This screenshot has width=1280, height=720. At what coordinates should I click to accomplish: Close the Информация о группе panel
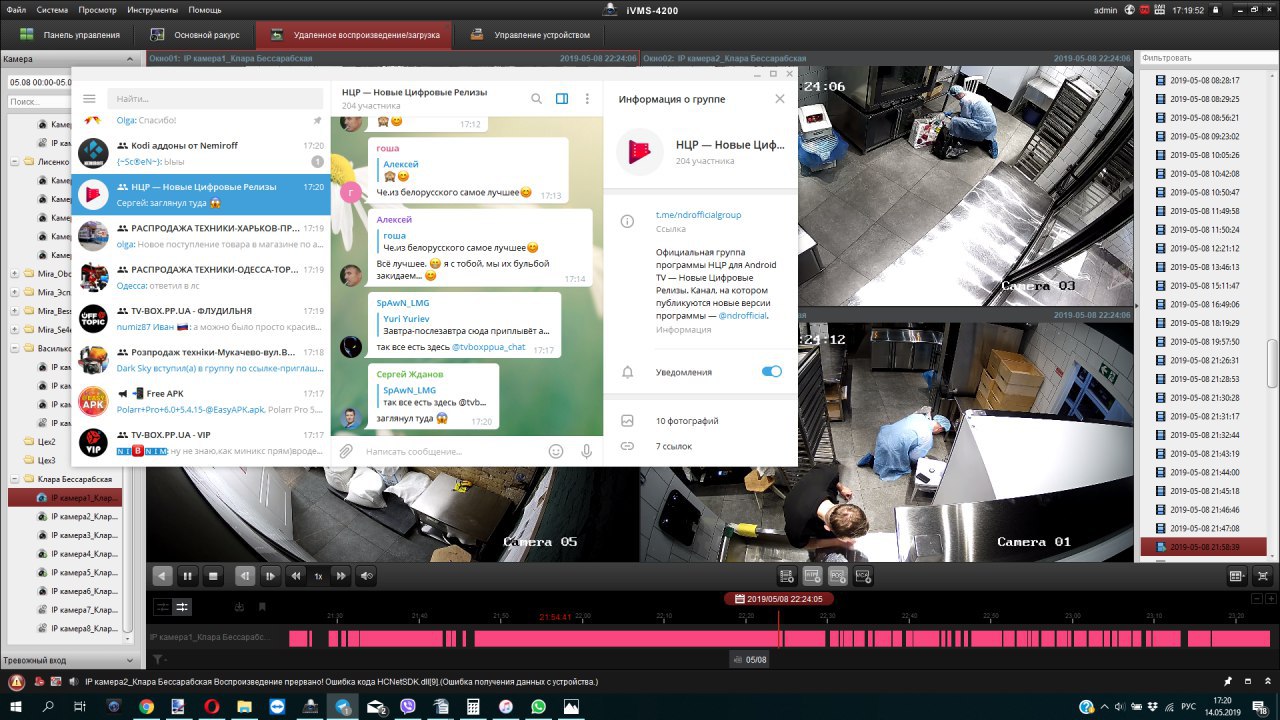tap(780, 99)
